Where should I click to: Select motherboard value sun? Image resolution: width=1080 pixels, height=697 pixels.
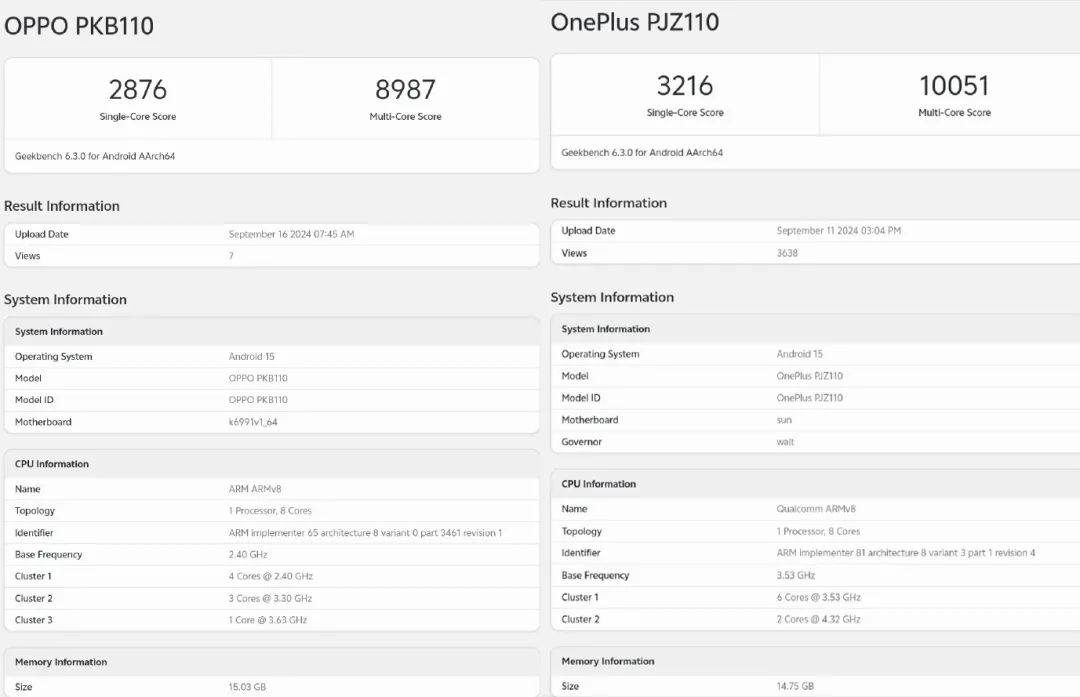[784, 419]
